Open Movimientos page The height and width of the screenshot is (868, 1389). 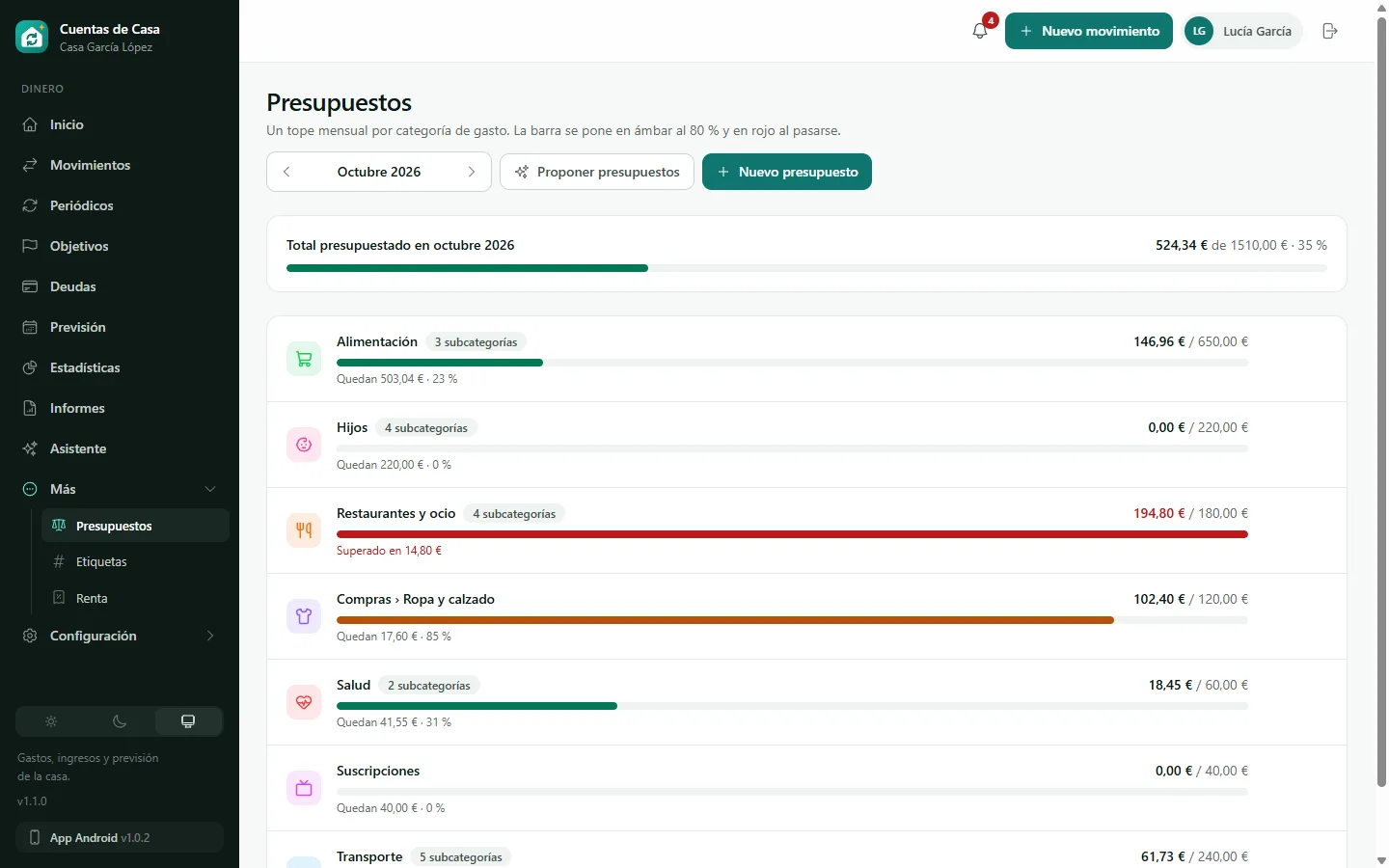[120, 165]
